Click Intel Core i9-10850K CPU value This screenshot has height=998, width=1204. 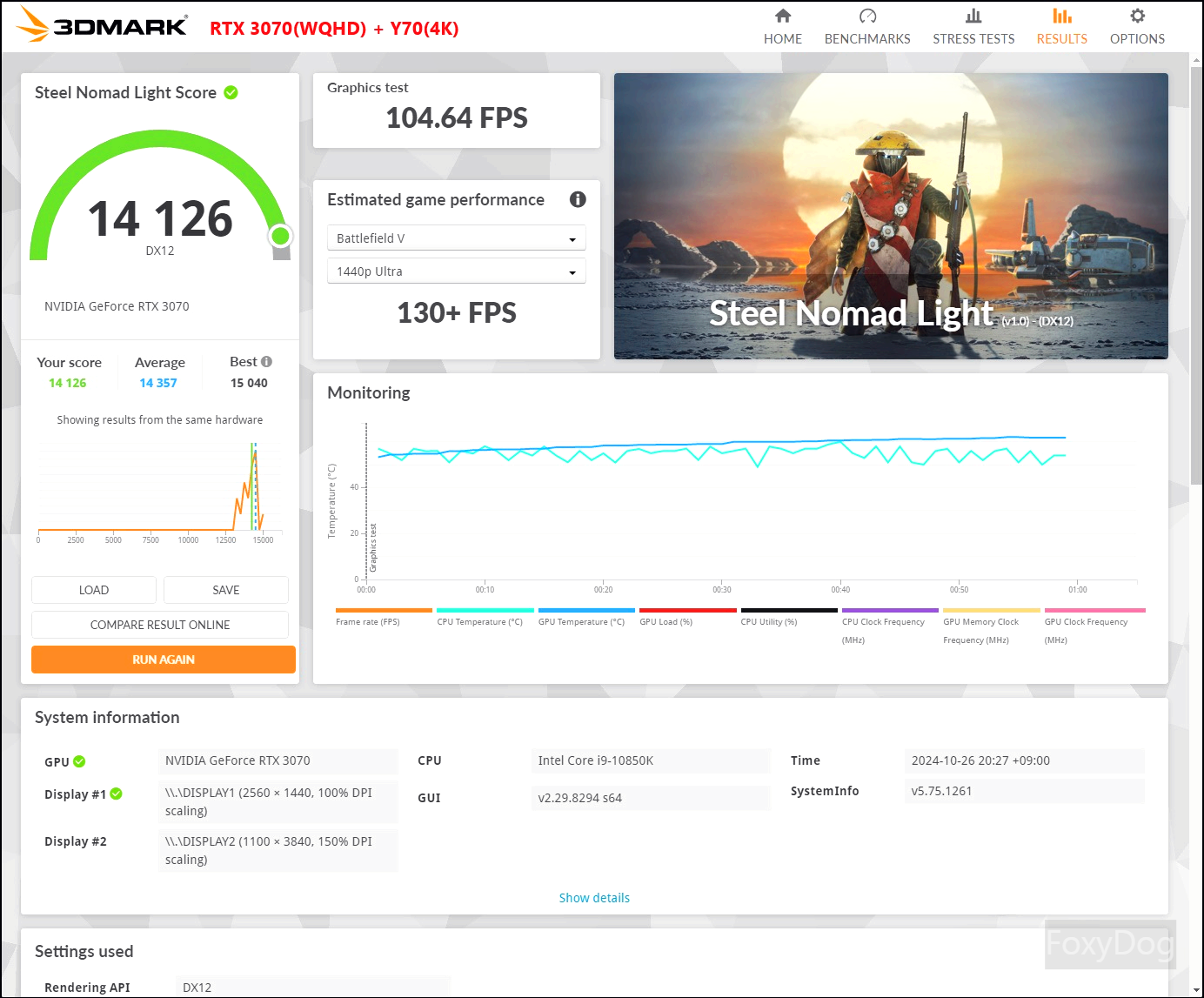pos(651,760)
